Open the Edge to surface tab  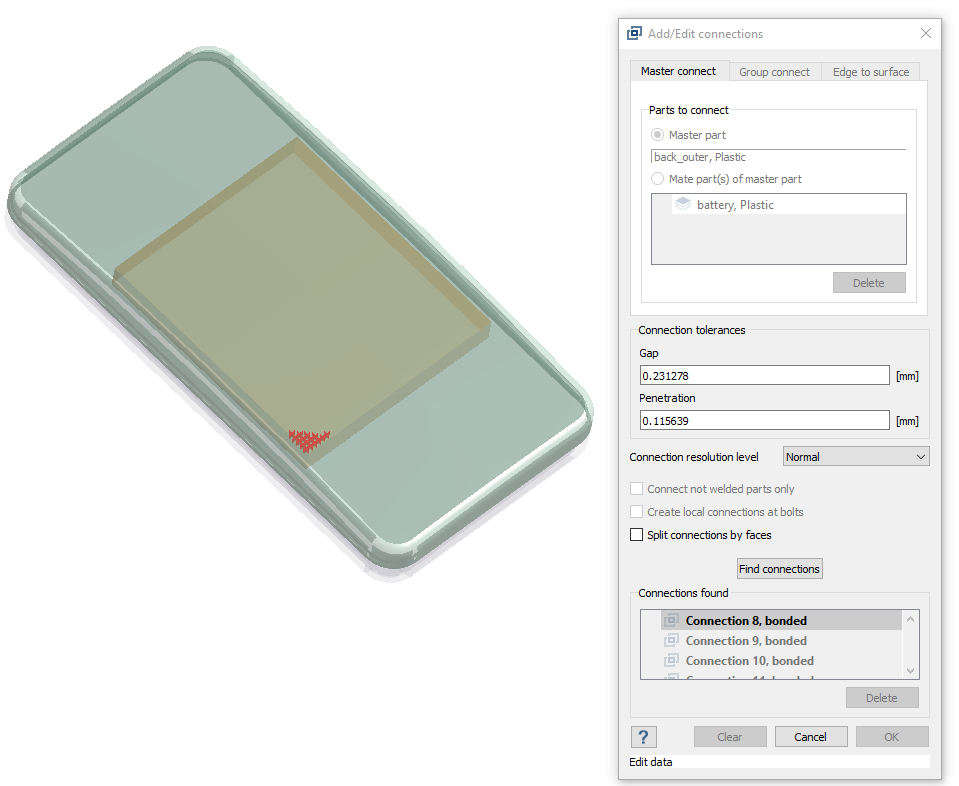click(x=871, y=72)
